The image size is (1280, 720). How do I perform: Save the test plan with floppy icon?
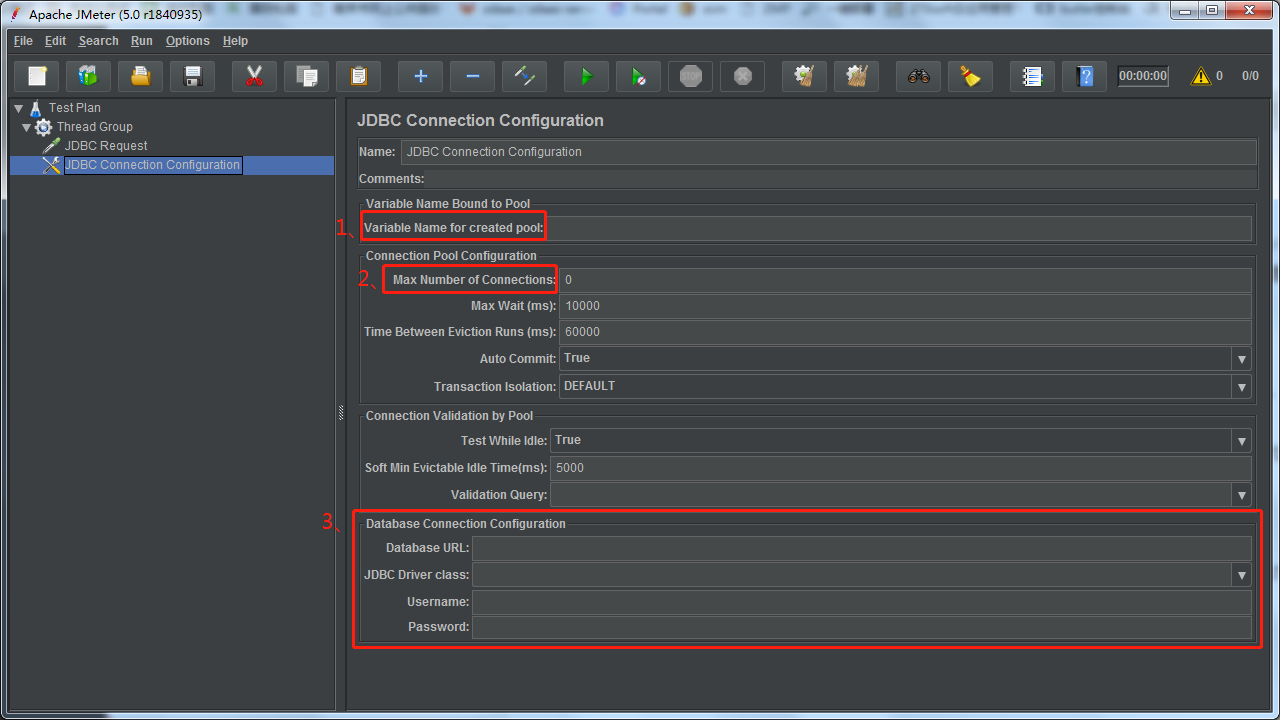pos(193,76)
